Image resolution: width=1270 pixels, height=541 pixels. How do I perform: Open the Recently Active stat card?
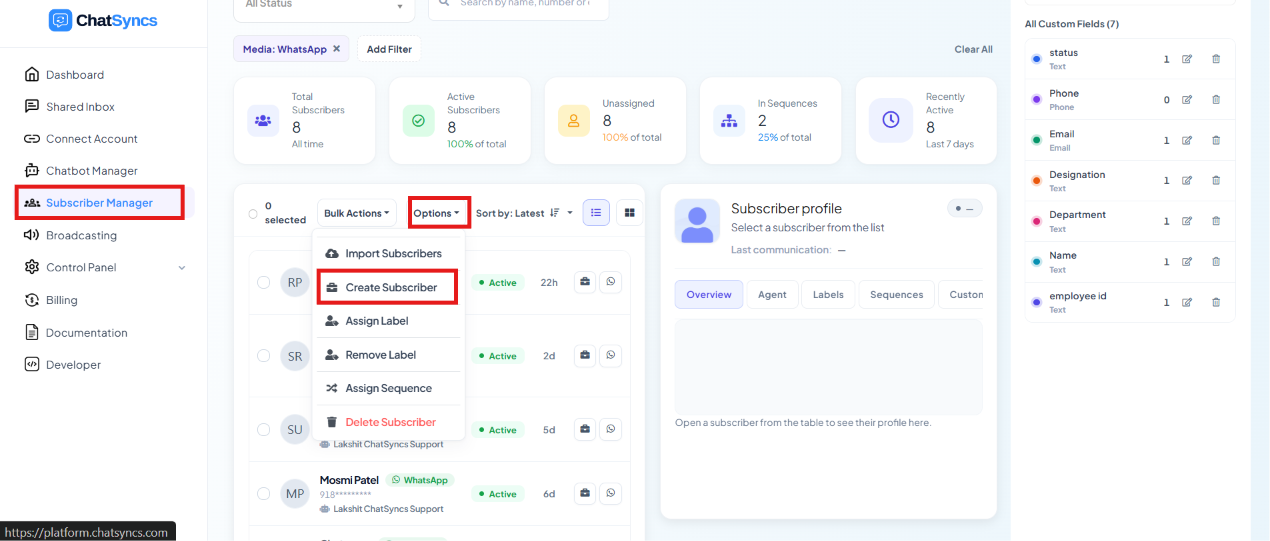pos(926,120)
